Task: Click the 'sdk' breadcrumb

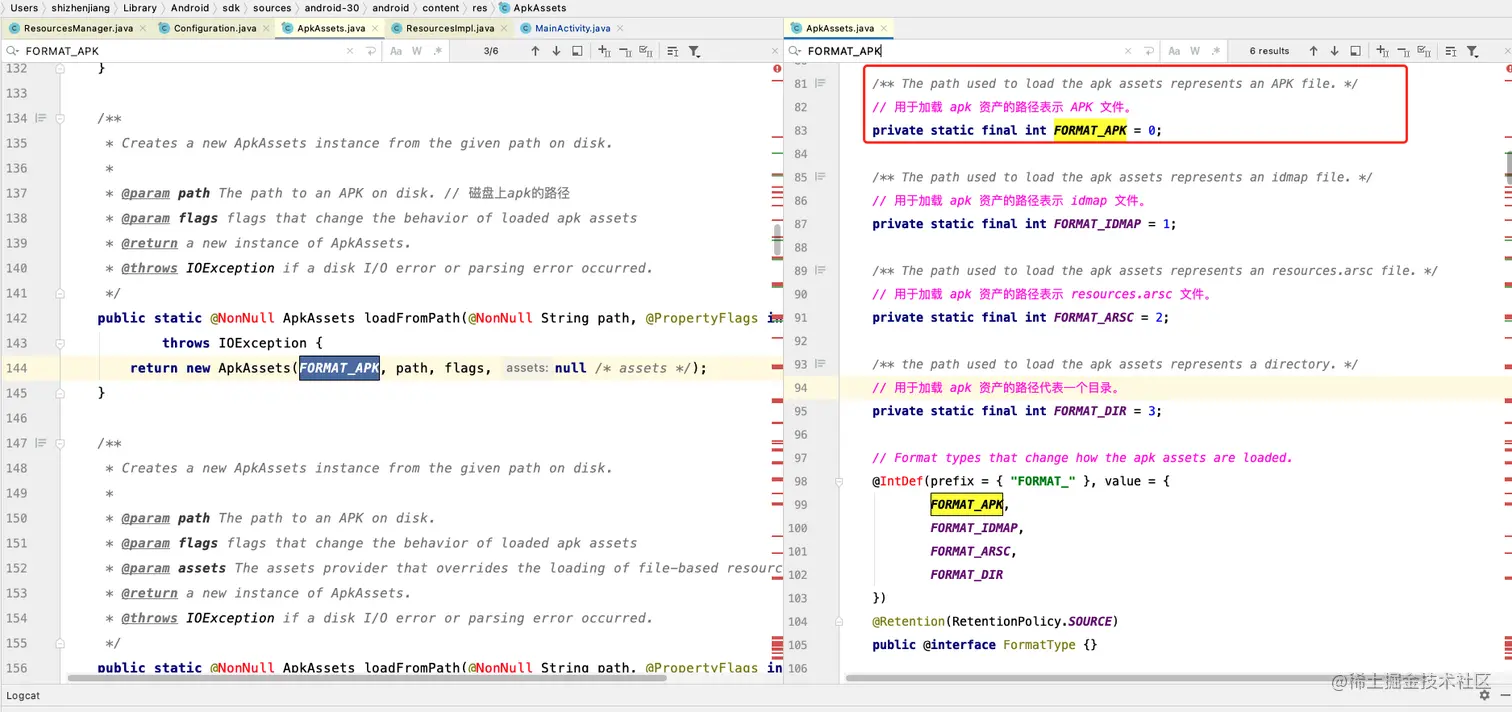Action: click(x=230, y=7)
